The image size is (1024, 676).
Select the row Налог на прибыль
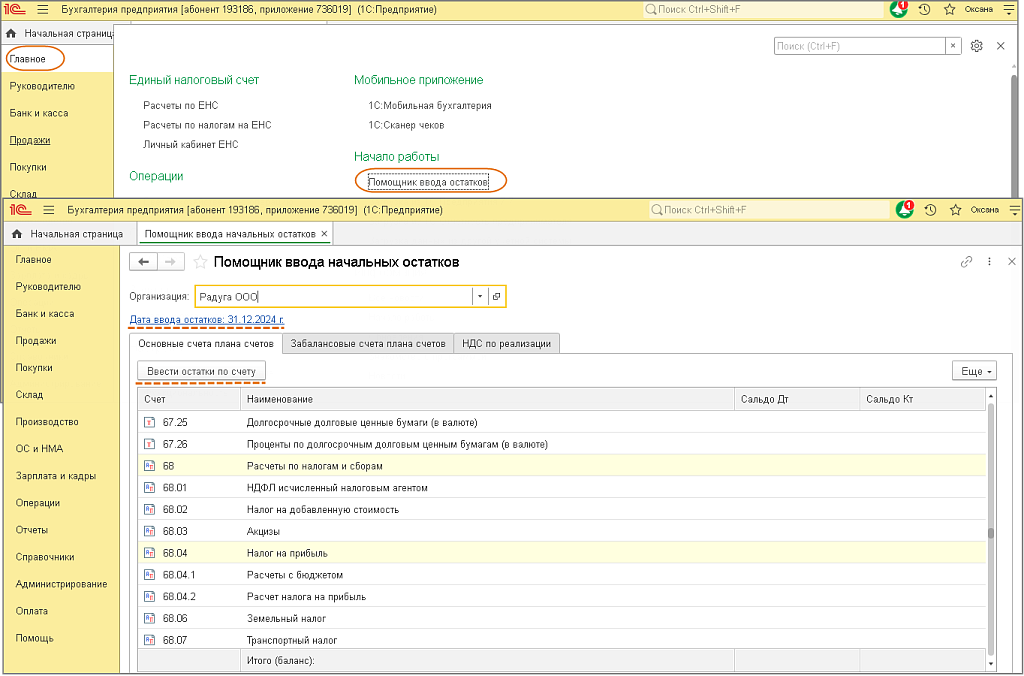[562, 553]
